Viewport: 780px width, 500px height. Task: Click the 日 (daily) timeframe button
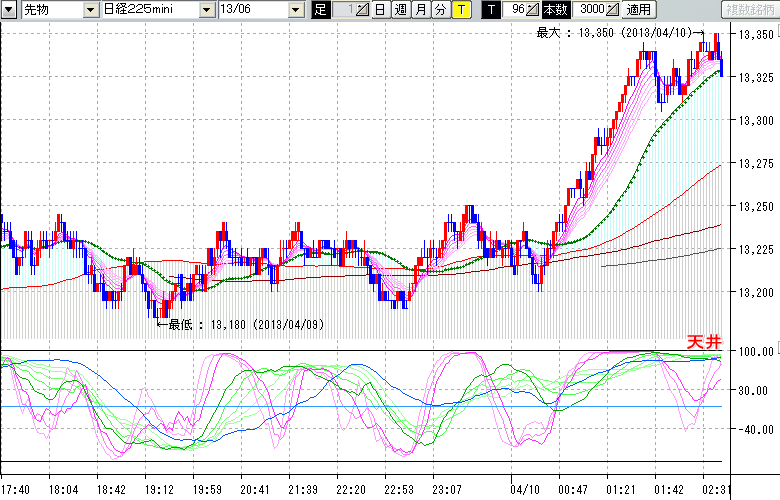(x=381, y=10)
